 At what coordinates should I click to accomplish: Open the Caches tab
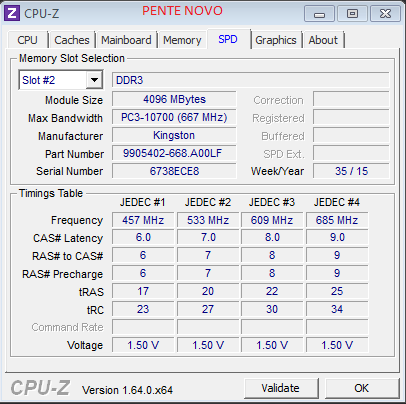coord(72,40)
